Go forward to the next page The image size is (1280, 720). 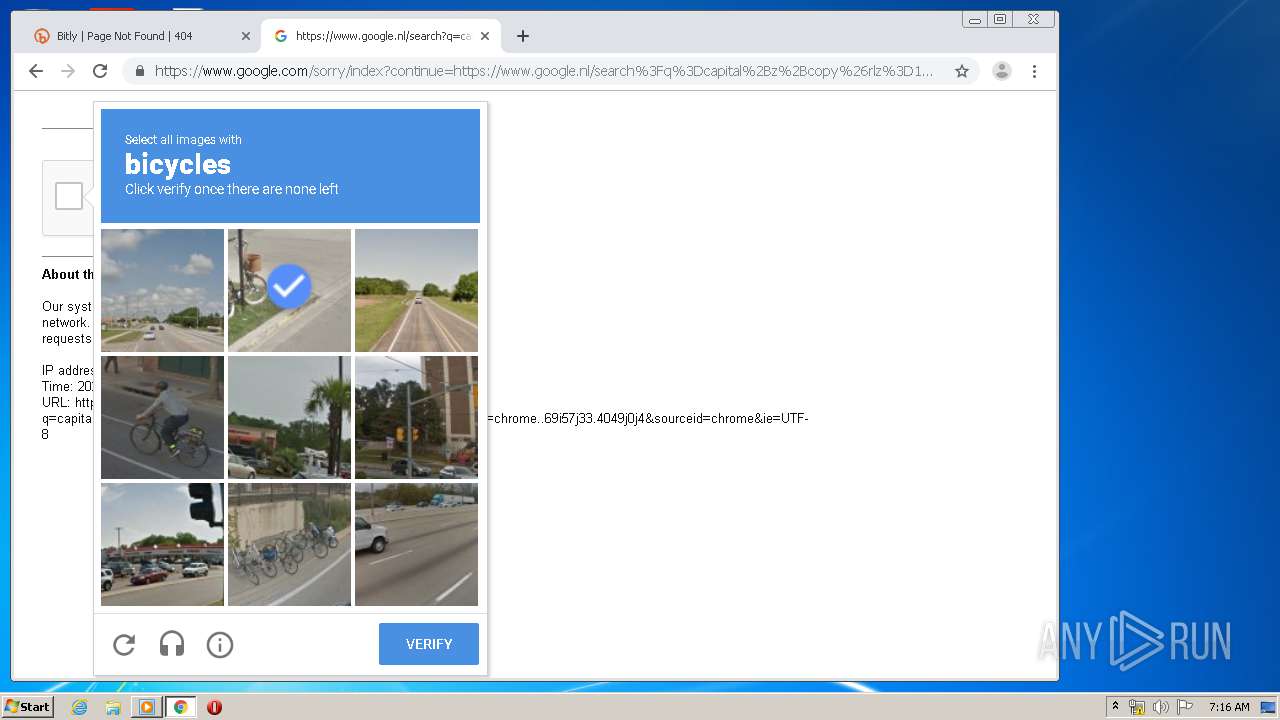(68, 71)
